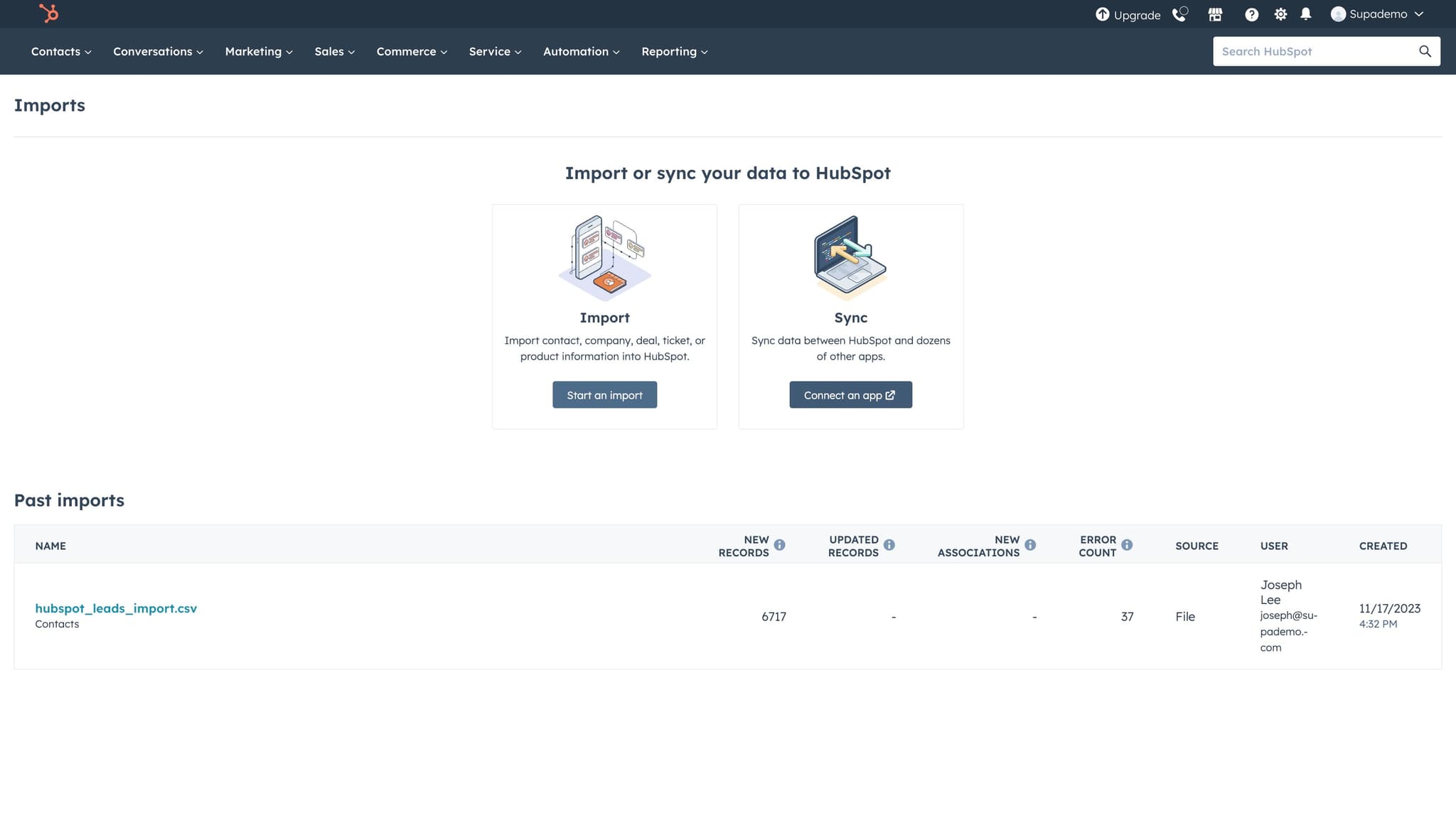This screenshot has height=825, width=1456.
Task: Expand the Supademo account dropdown
Action: tap(1377, 14)
